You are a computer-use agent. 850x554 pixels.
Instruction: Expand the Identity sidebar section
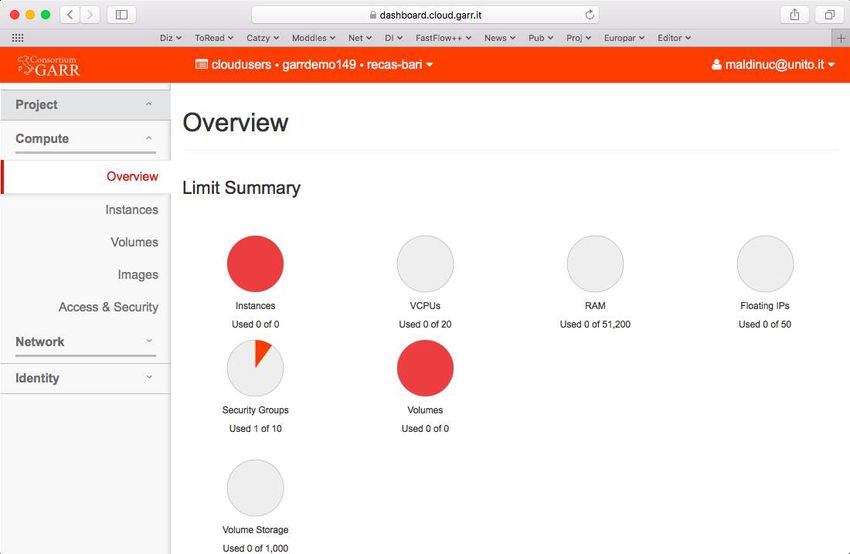(85, 378)
